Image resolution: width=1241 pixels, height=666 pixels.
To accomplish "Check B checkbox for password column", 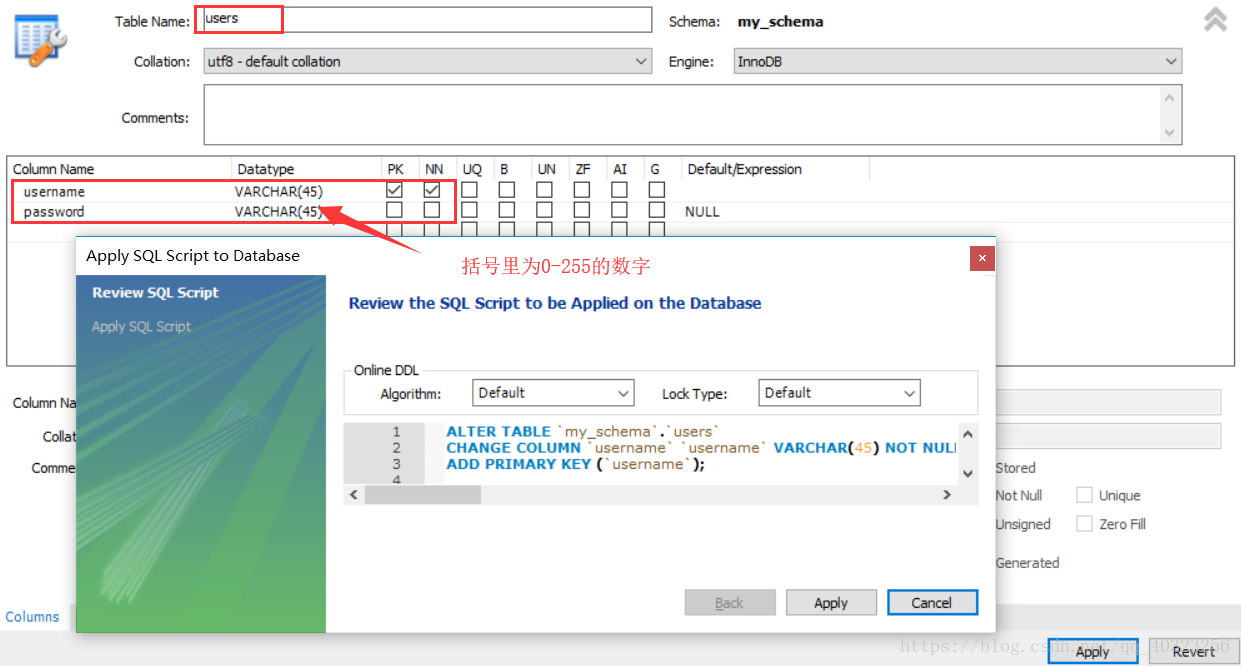I will click(507, 210).
